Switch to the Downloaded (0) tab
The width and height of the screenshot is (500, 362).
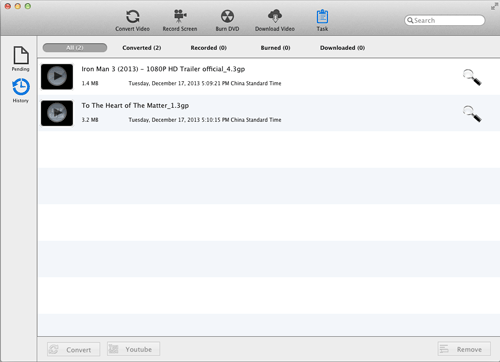tap(342, 48)
